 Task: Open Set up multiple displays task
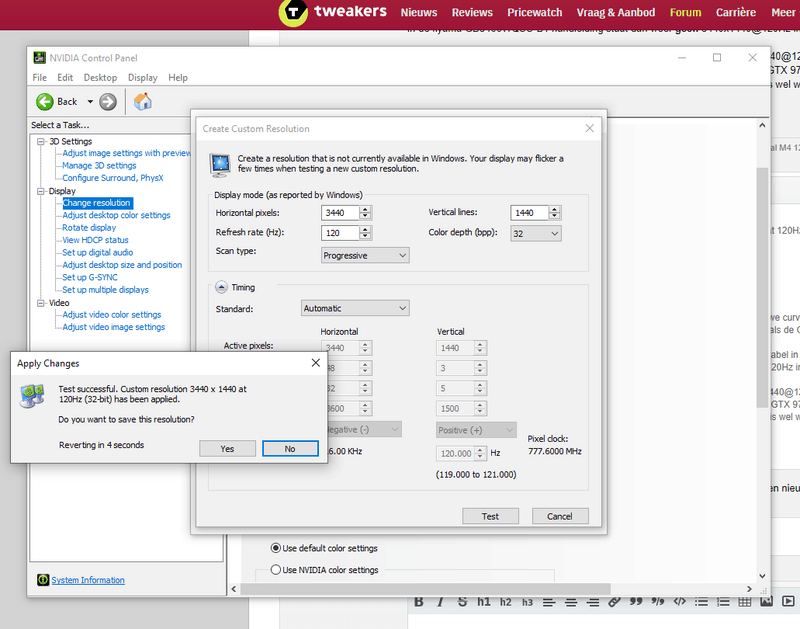pos(106,290)
